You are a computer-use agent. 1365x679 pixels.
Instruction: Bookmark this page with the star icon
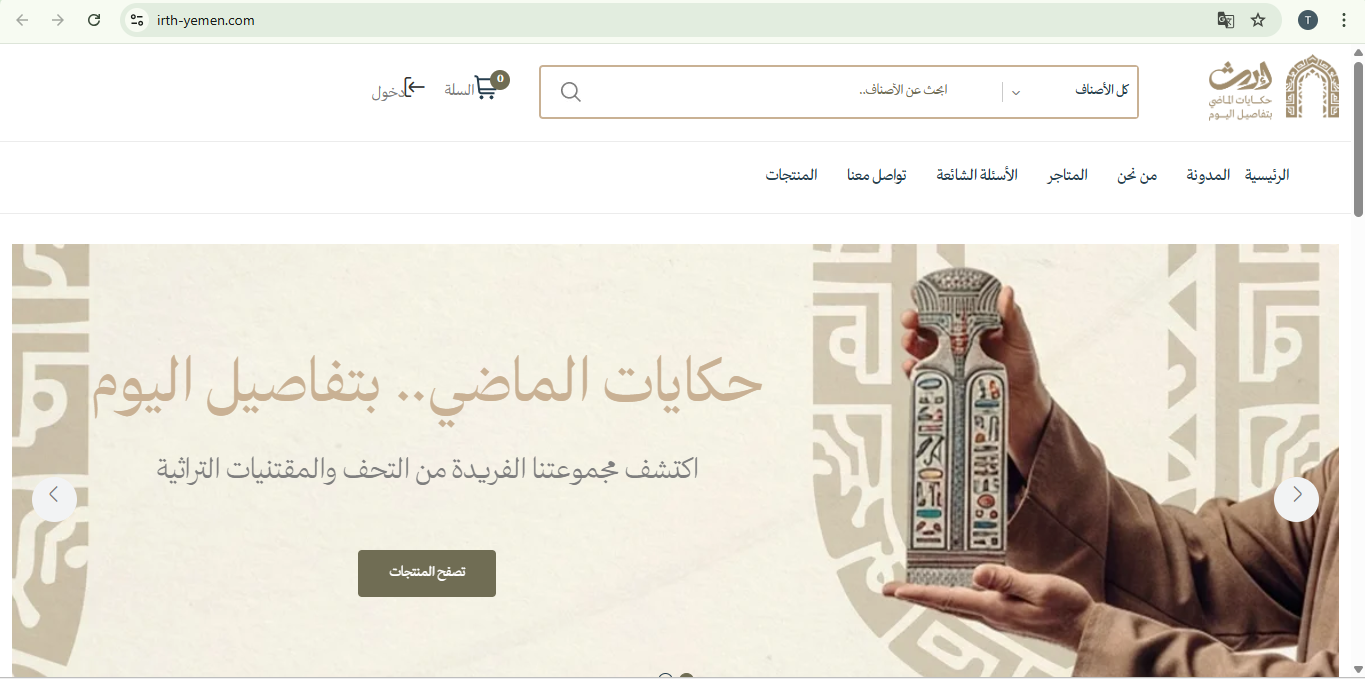pyautogui.click(x=1258, y=20)
